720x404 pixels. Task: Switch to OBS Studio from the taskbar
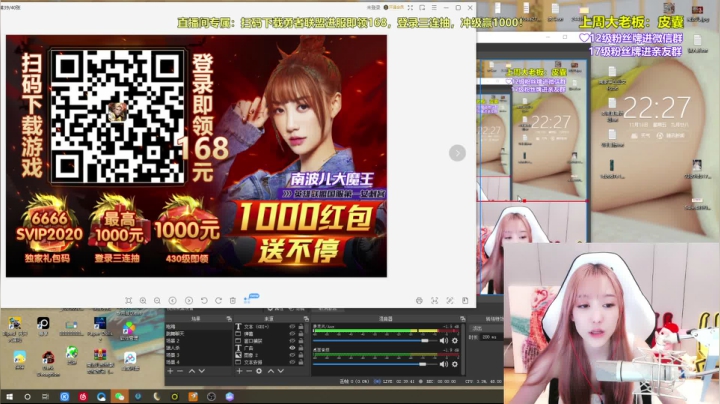coord(211,396)
